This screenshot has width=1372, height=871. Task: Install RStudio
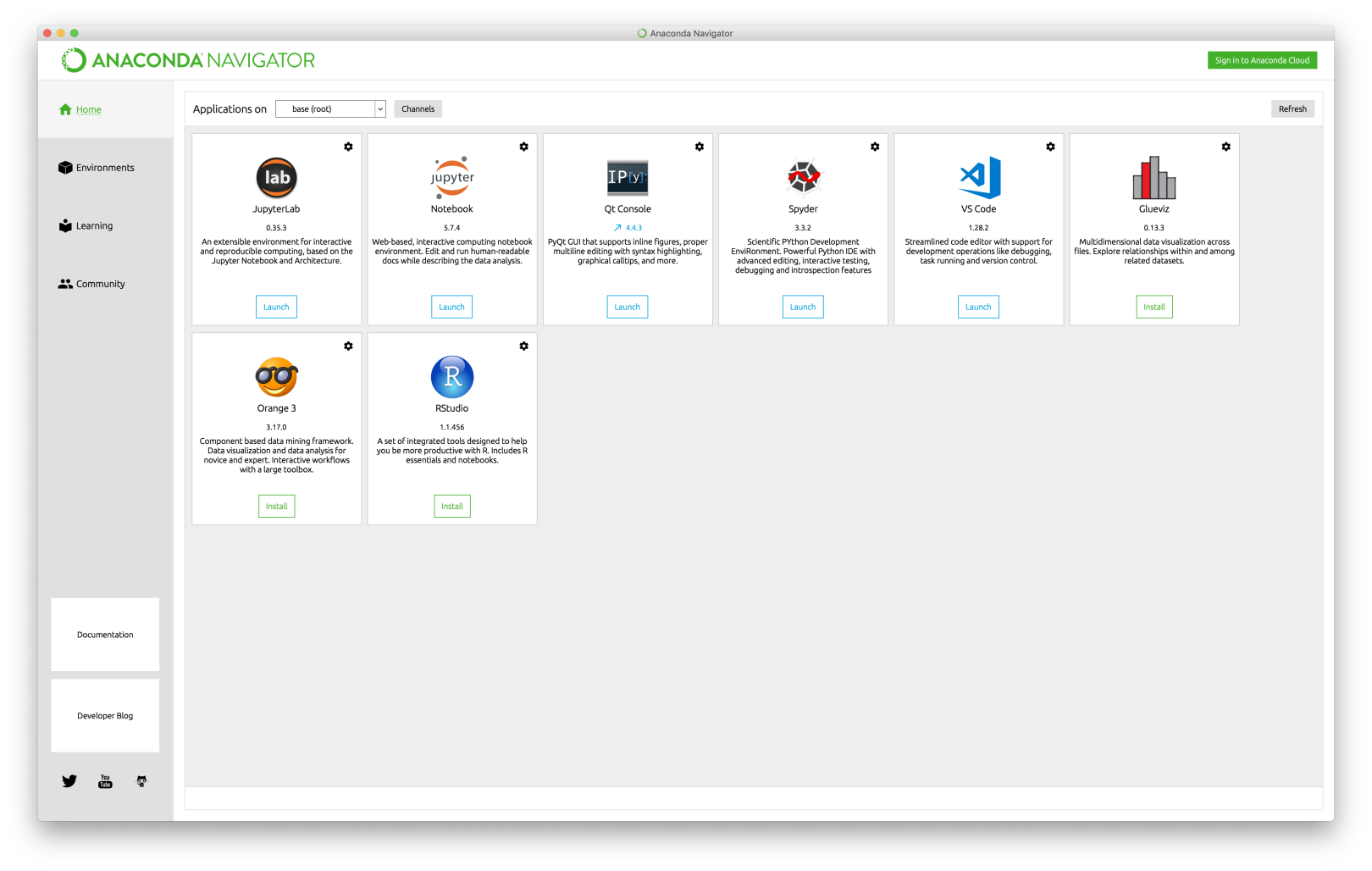tap(452, 506)
